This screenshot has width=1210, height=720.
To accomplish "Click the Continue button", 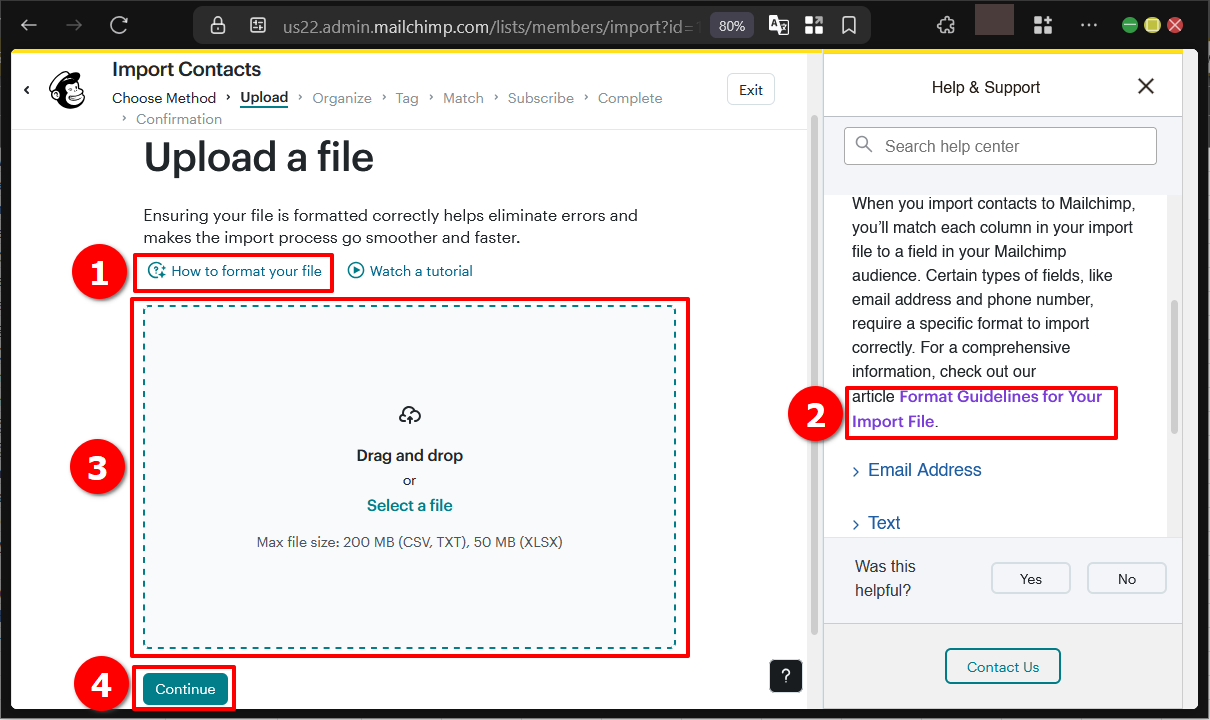I will [x=184, y=688].
